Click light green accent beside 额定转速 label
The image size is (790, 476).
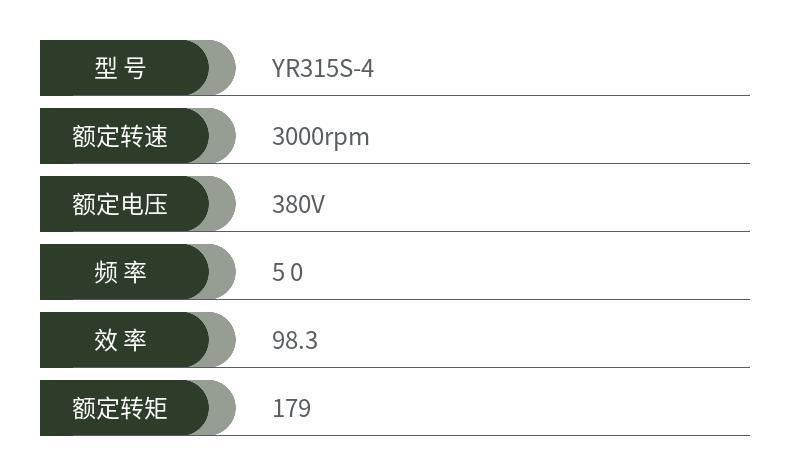[x=224, y=136]
